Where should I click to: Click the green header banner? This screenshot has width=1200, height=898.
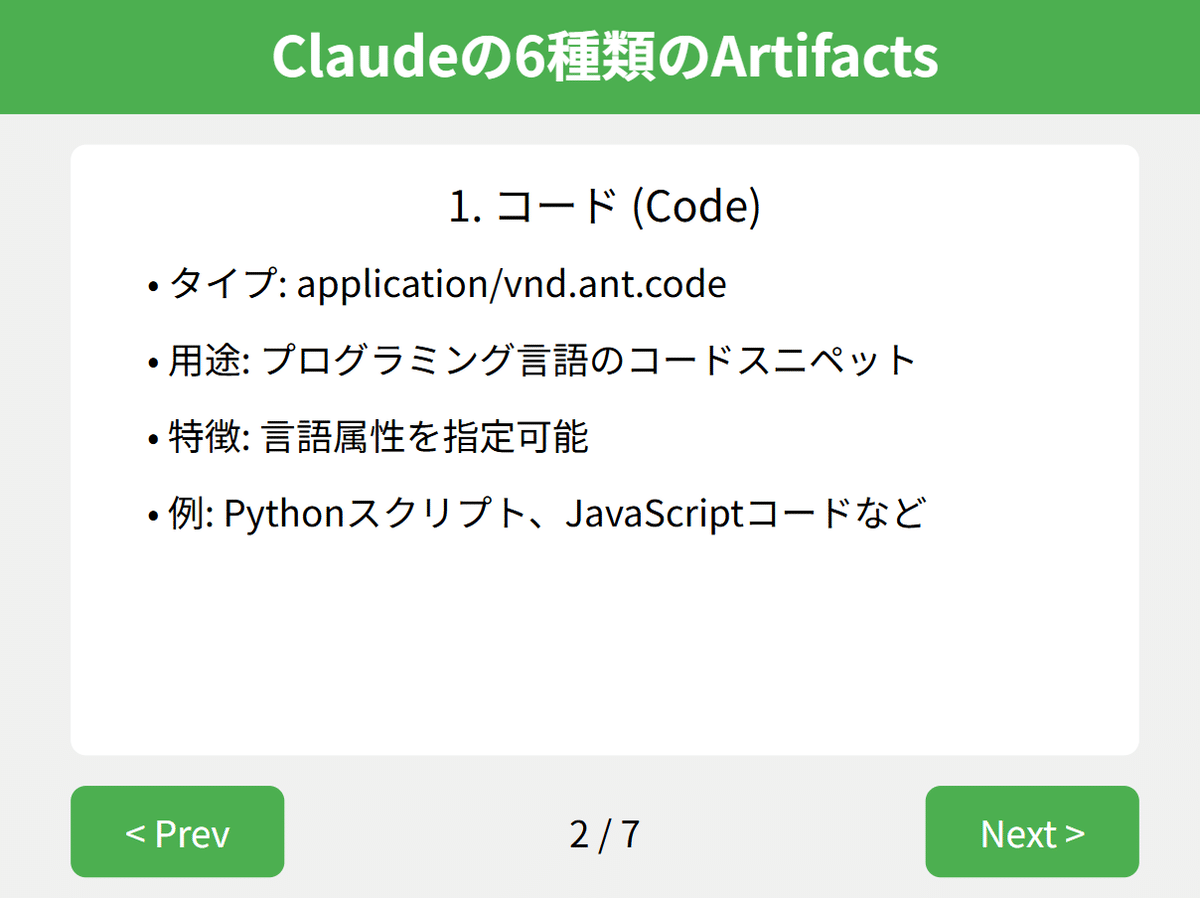pos(600,57)
